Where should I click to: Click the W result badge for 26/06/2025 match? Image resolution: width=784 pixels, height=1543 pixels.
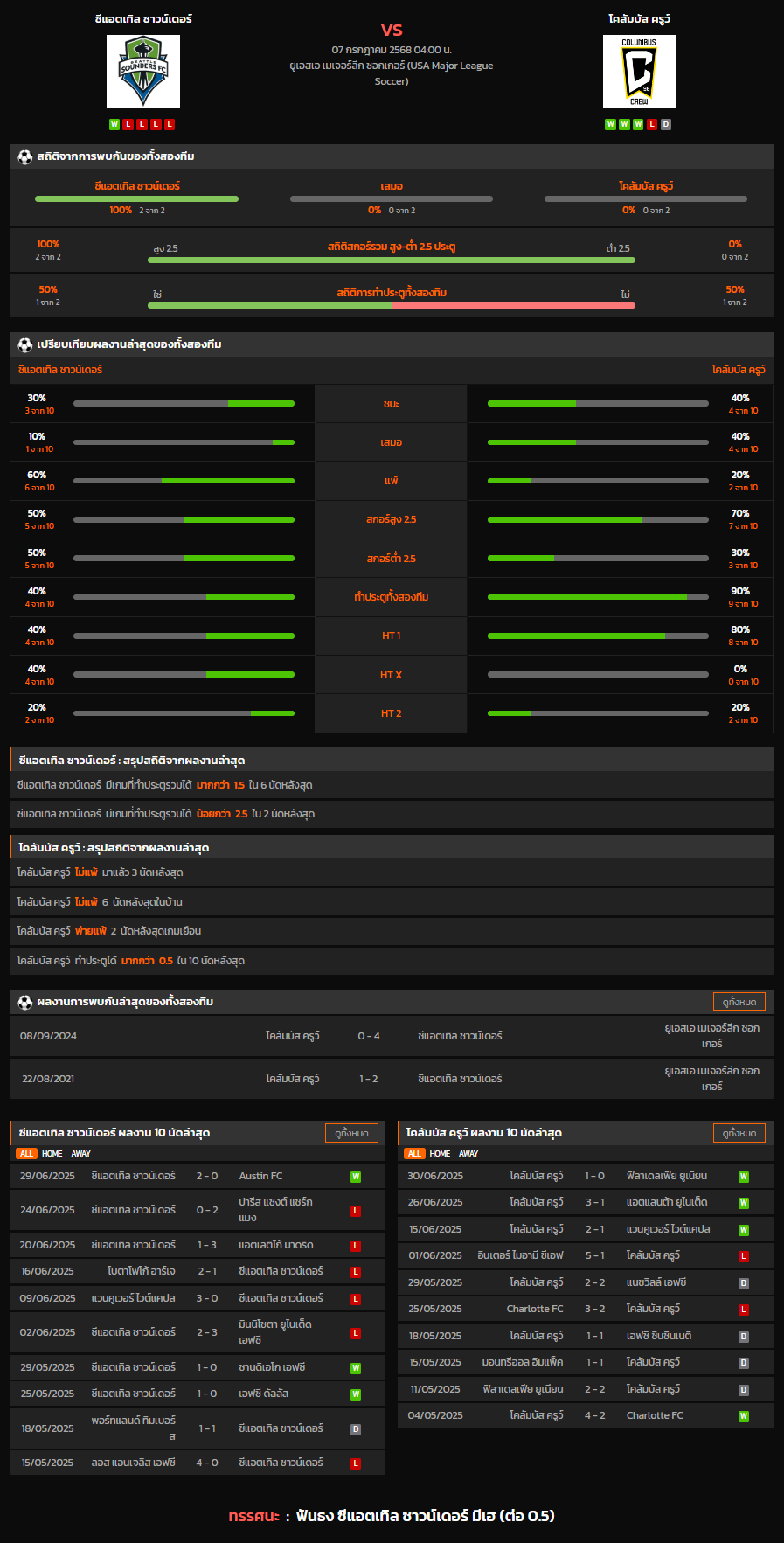[744, 1203]
